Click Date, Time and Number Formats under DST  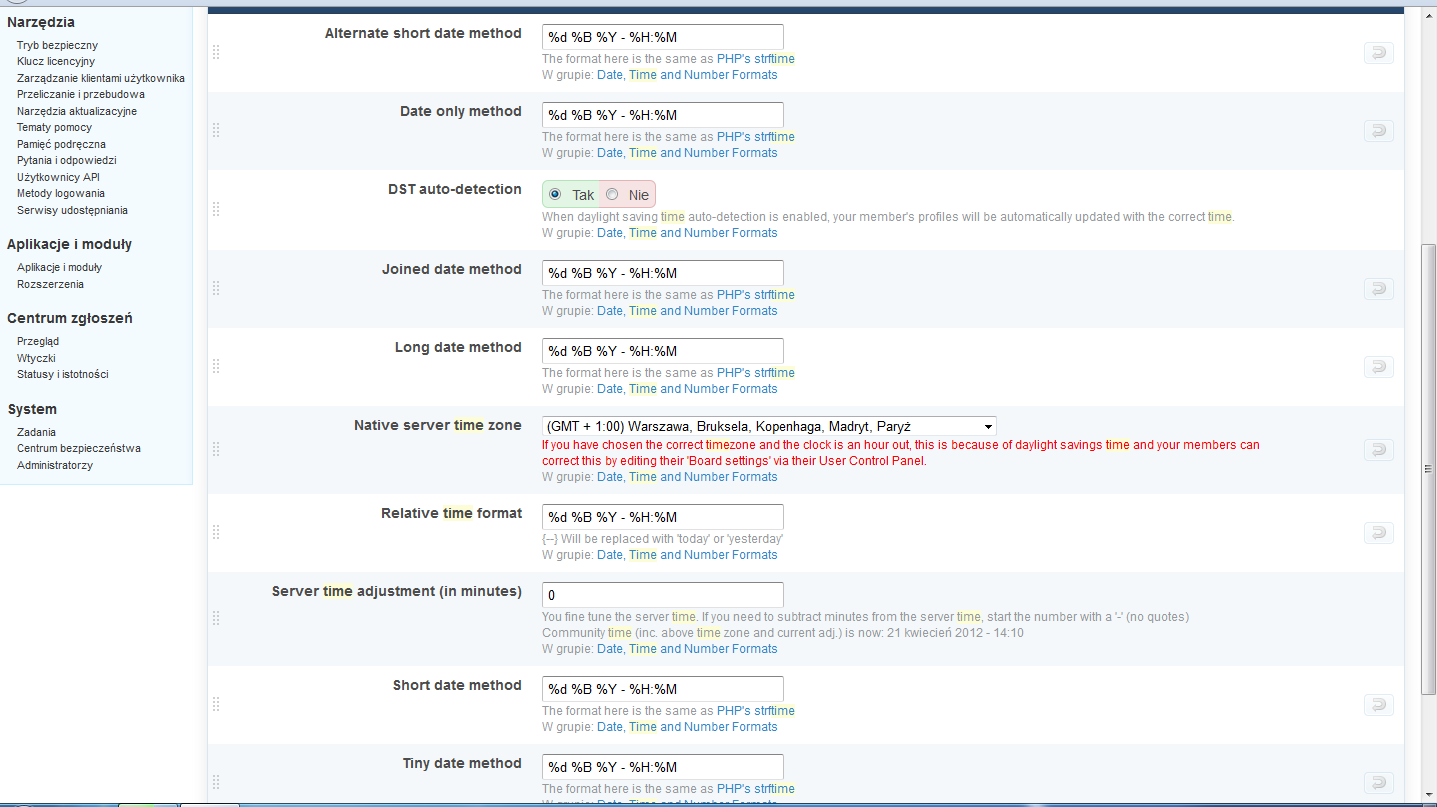[x=686, y=233]
